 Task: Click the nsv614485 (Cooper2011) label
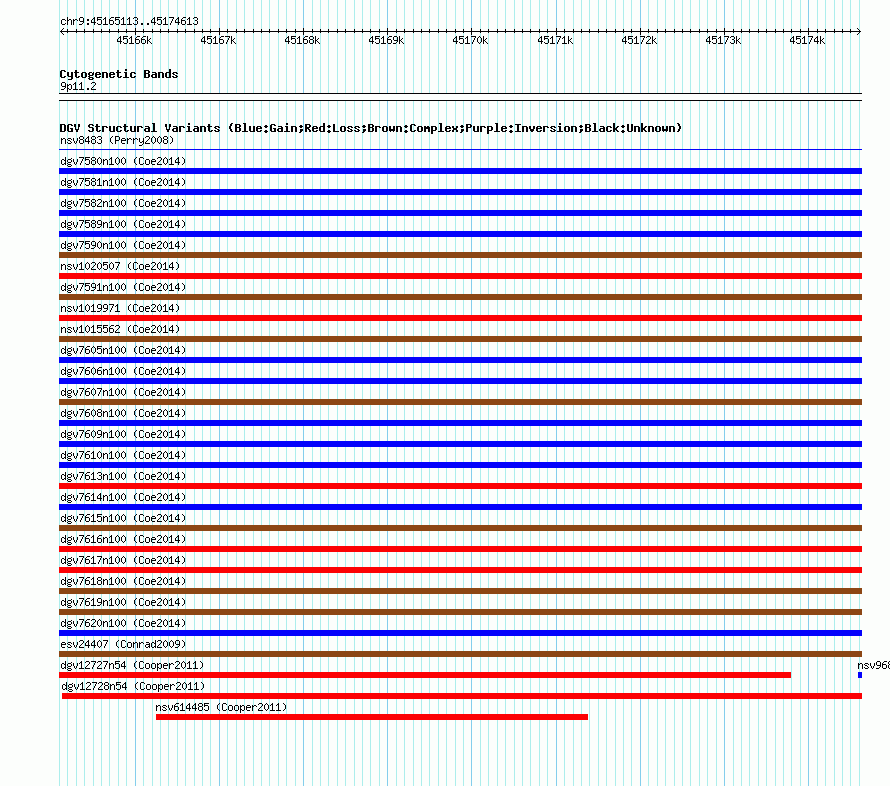coord(221,707)
